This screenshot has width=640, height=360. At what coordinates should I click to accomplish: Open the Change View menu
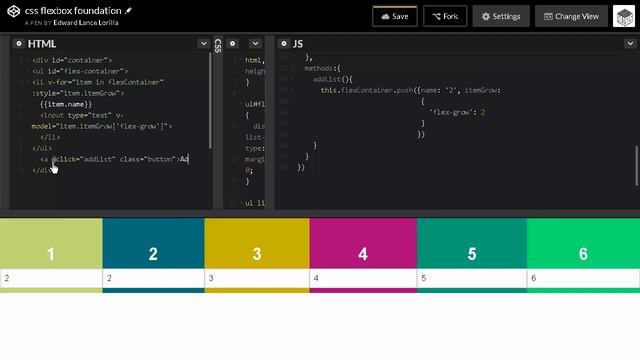point(571,16)
